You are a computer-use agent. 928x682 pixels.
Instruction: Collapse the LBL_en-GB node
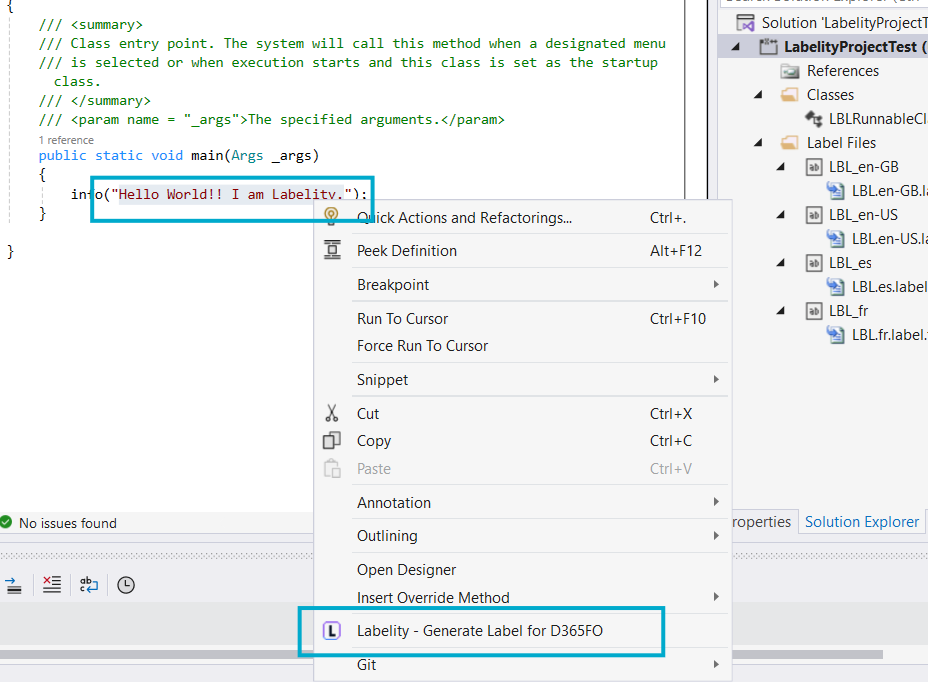(x=781, y=167)
